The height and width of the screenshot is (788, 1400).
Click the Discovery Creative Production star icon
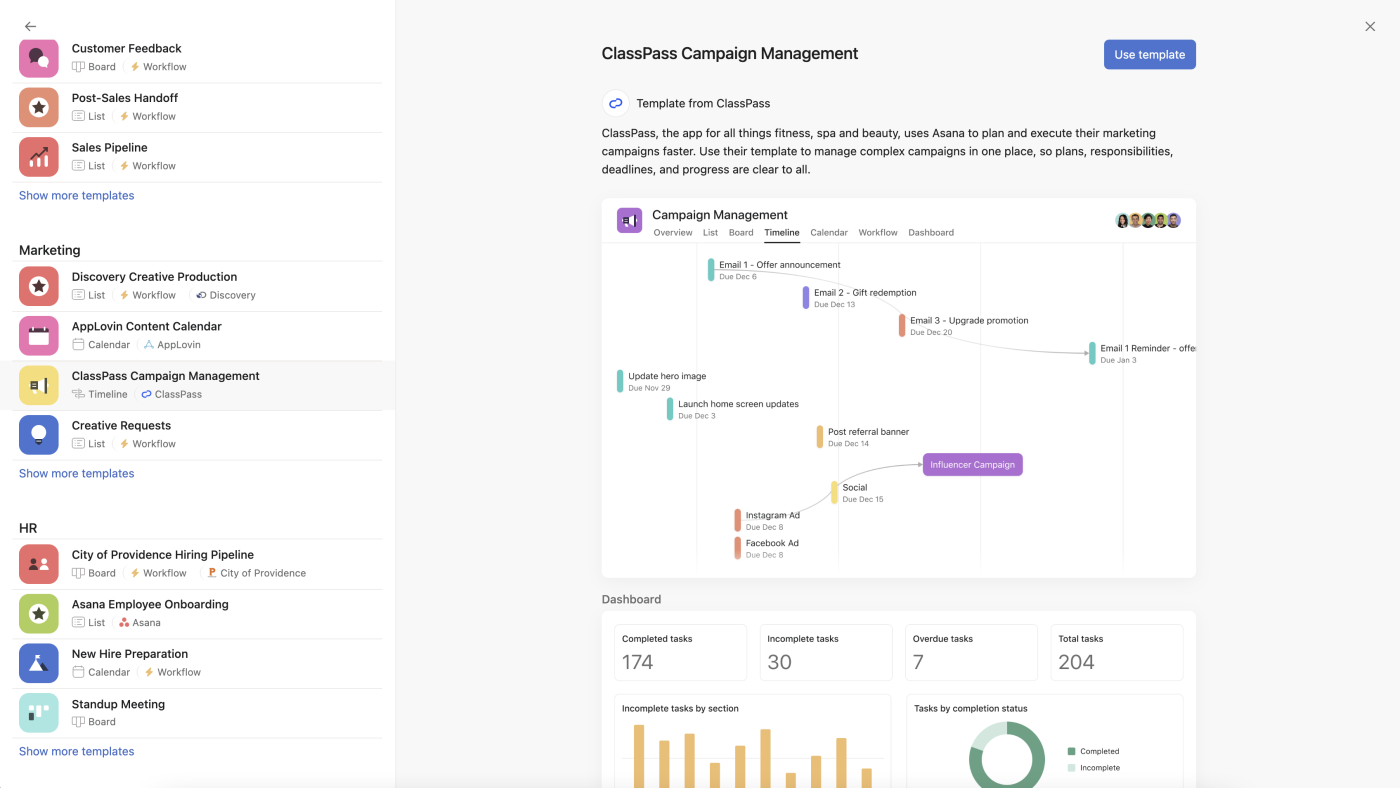point(39,286)
